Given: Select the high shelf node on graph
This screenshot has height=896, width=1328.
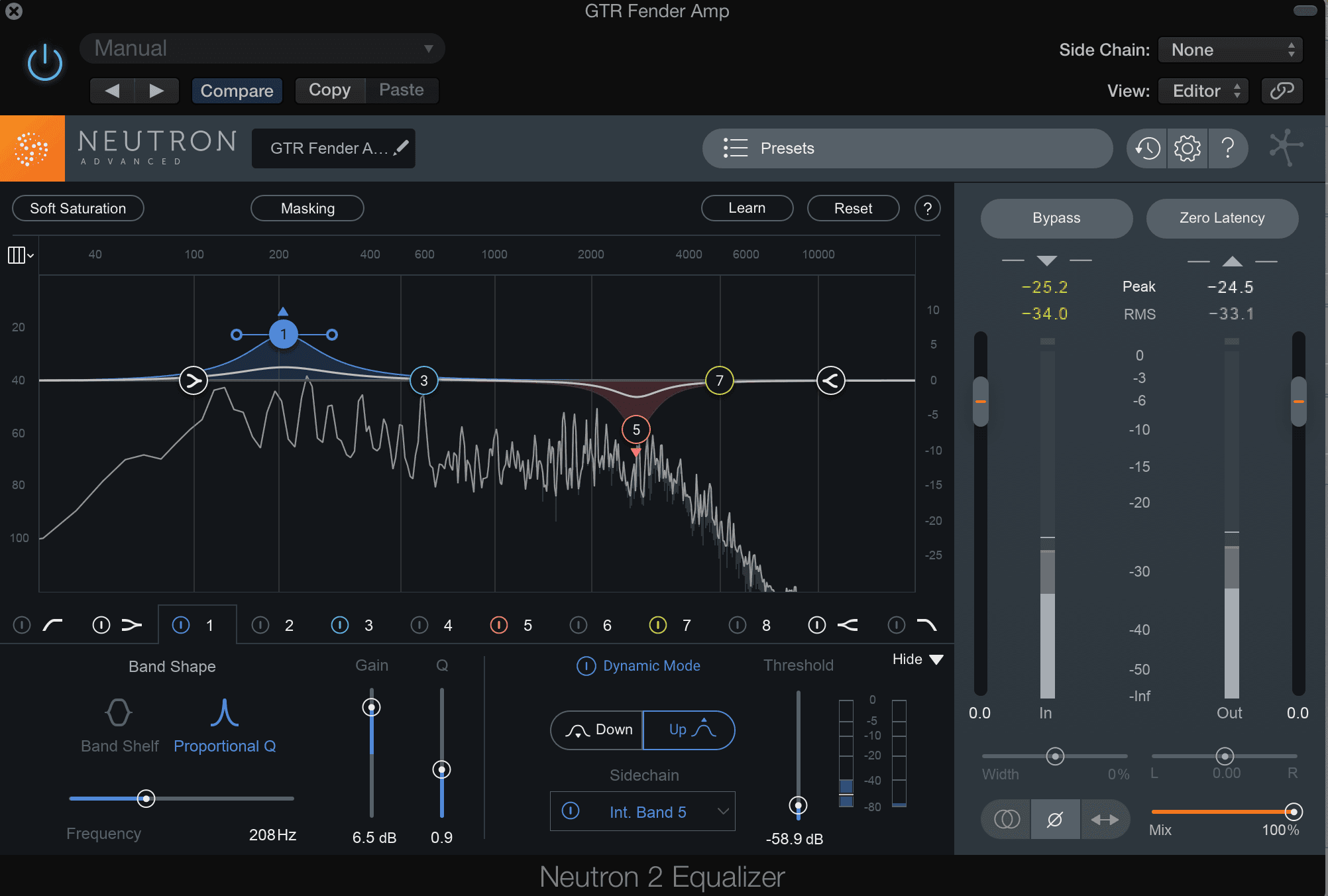Looking at the screenshot, I should click(830, 380).
